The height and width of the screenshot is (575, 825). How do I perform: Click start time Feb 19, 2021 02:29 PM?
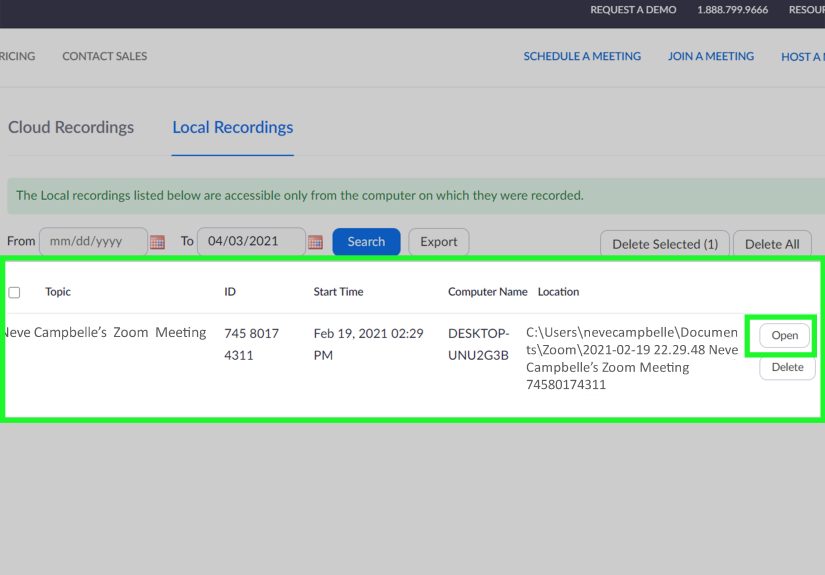pyautogui.click(x=368, y=344)
